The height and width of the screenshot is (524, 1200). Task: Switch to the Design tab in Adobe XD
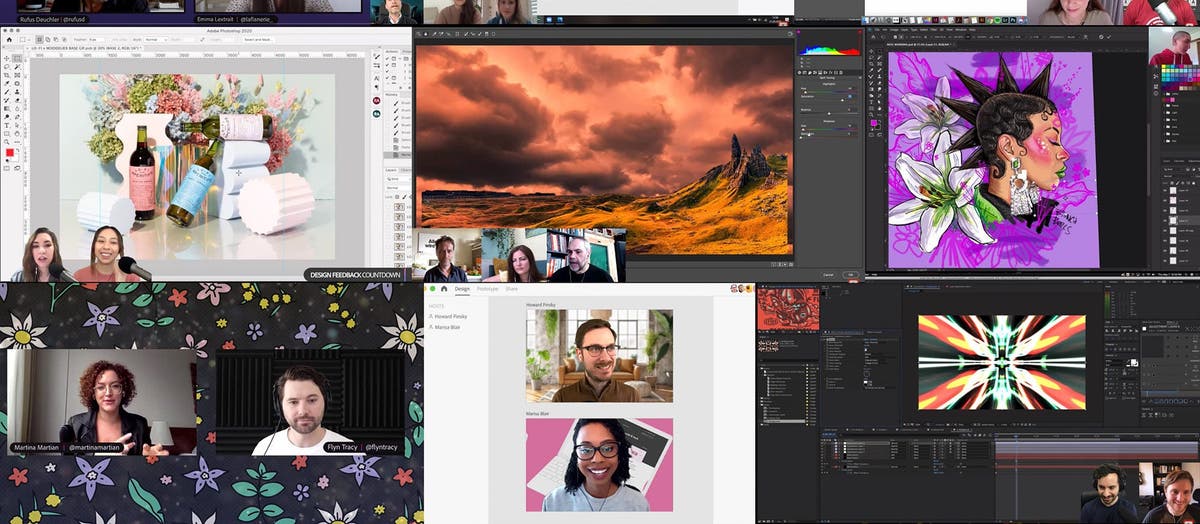tap(462, 289)
